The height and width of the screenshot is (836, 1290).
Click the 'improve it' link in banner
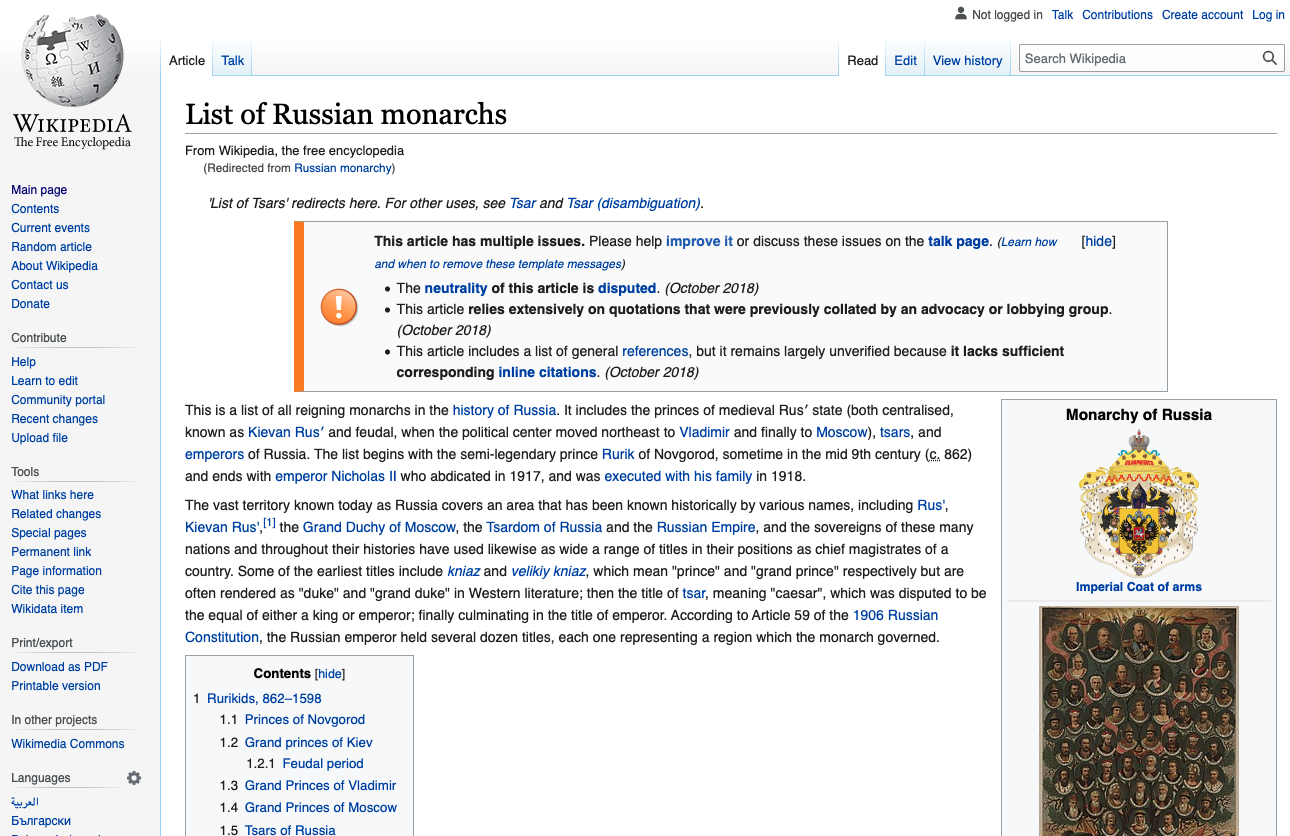(699, 241)
